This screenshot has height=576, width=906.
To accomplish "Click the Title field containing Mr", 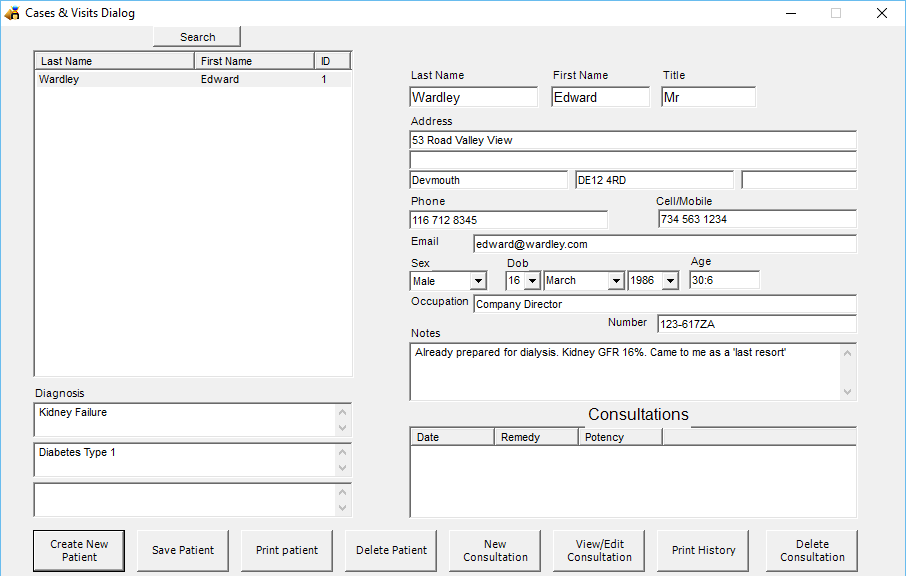I will click(708, 97).
